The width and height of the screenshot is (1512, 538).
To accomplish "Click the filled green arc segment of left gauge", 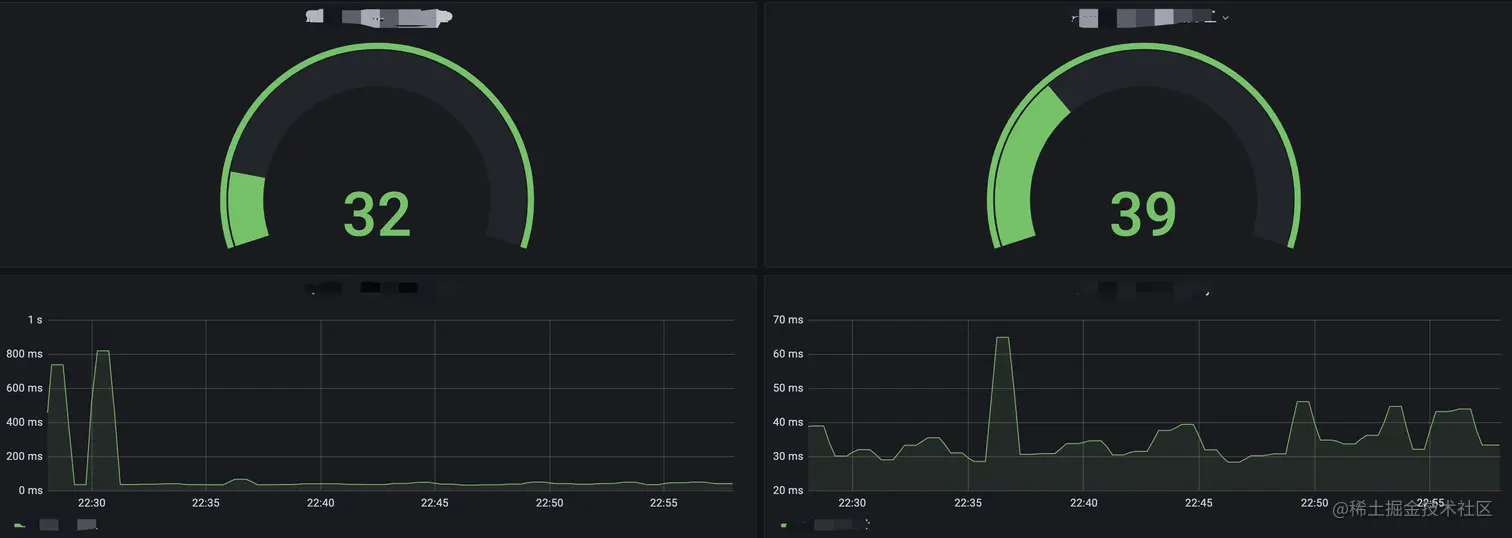I will tap(249, 209).
